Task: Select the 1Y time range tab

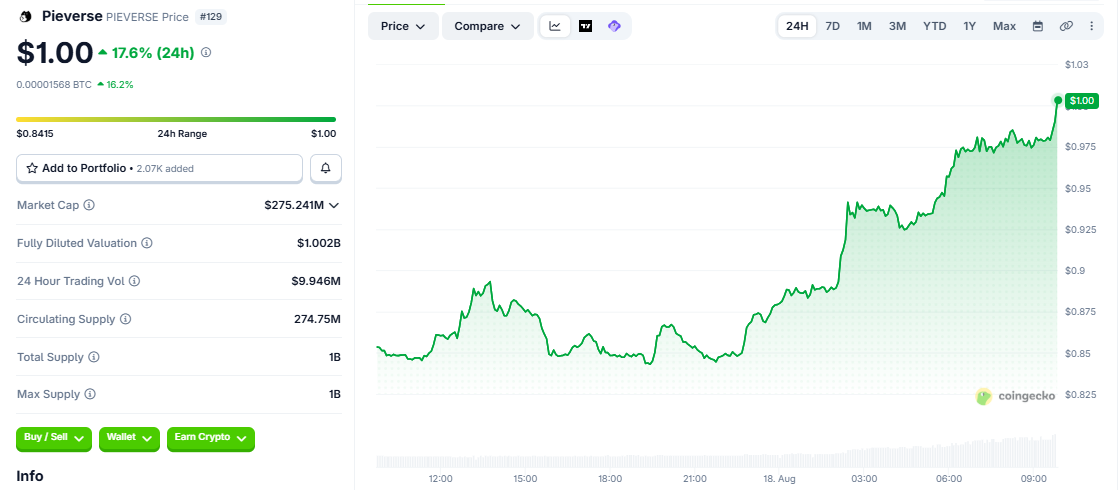Action: (x=969, y=26)
